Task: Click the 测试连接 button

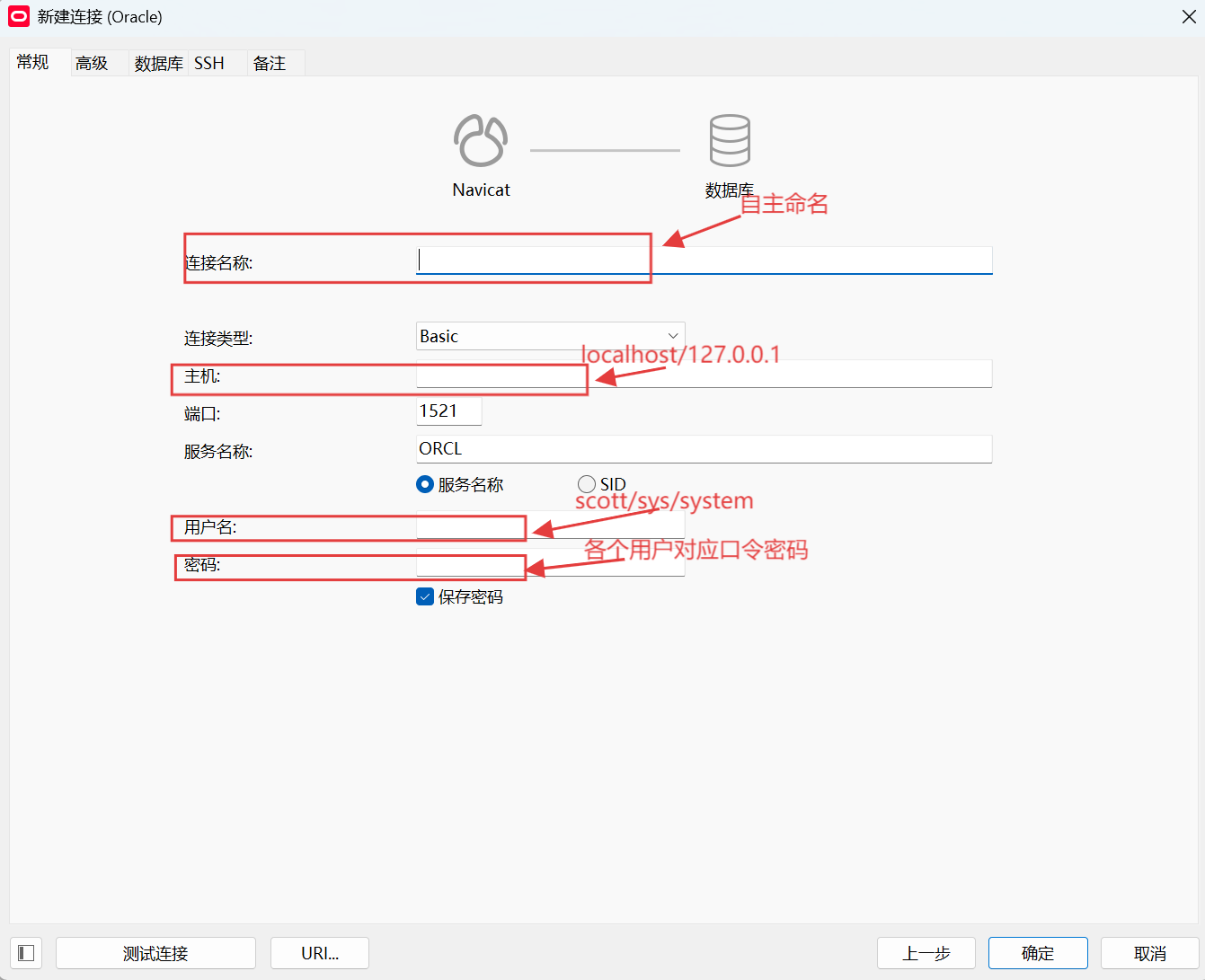Action: pos(155,953)
